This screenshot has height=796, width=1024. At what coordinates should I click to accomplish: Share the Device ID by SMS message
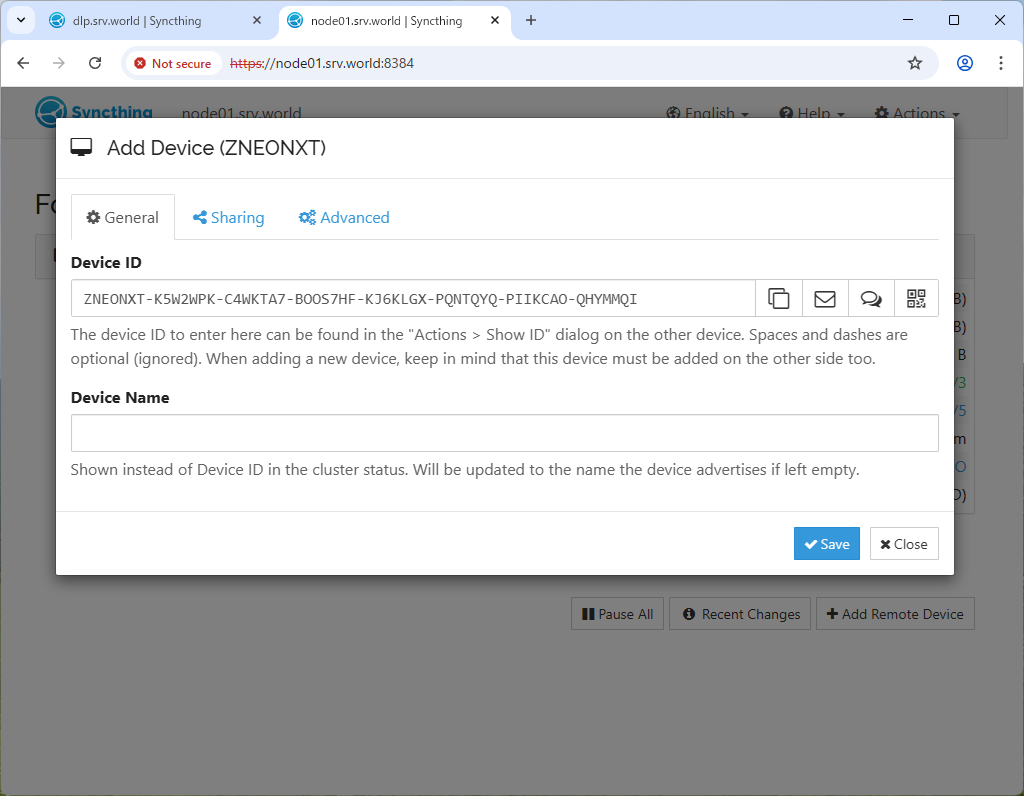click(871, 298)
